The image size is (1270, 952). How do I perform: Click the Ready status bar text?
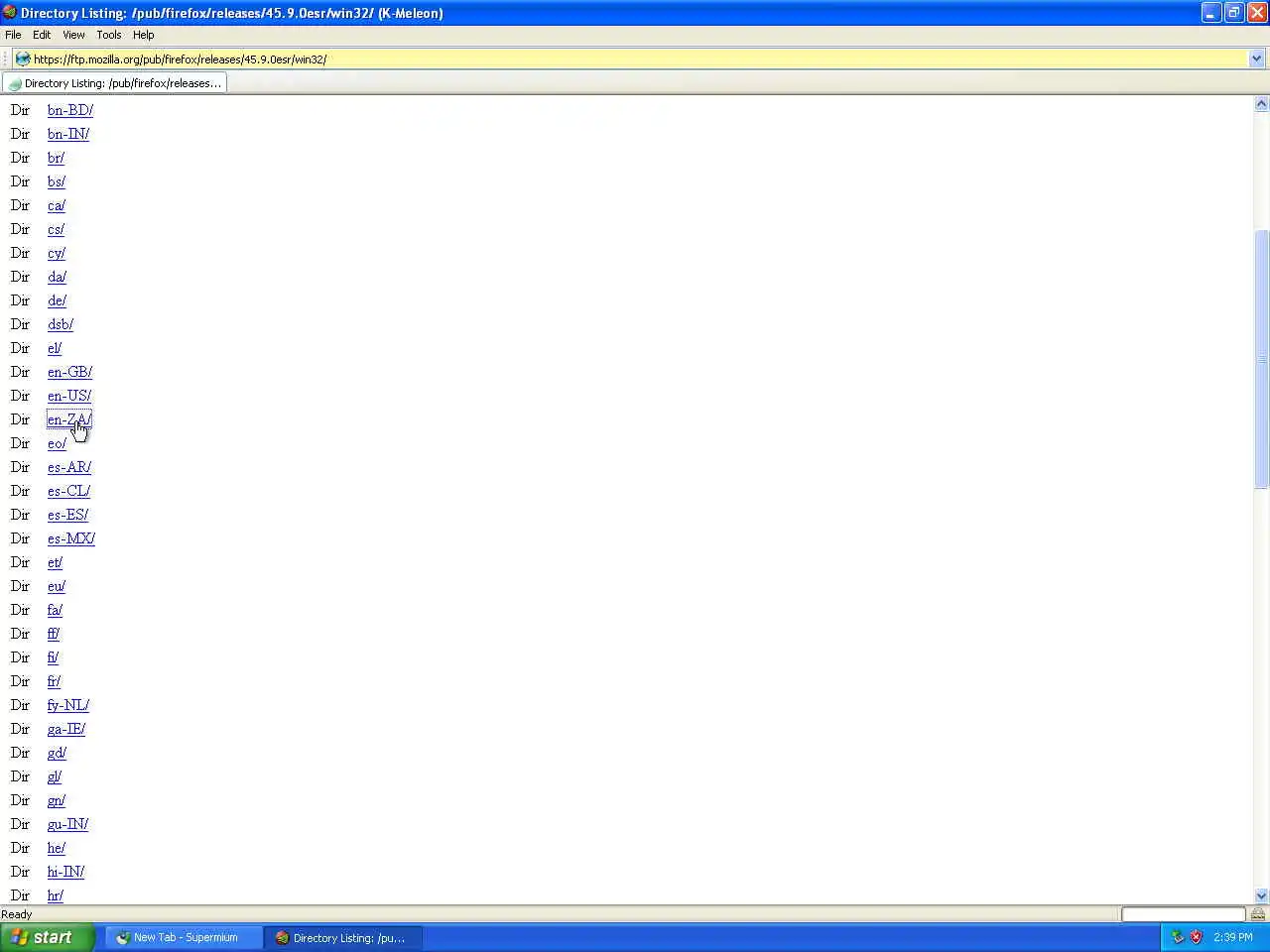[17, 914]
